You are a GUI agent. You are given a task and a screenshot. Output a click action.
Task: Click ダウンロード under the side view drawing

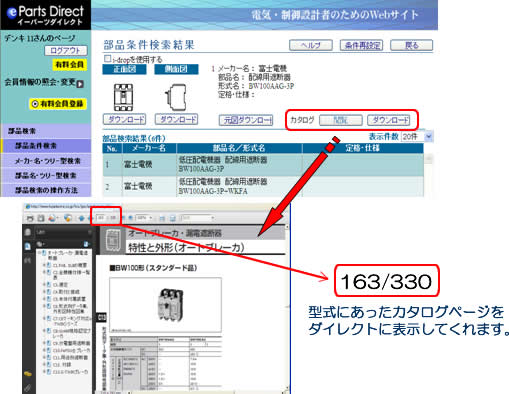(176, 119)
